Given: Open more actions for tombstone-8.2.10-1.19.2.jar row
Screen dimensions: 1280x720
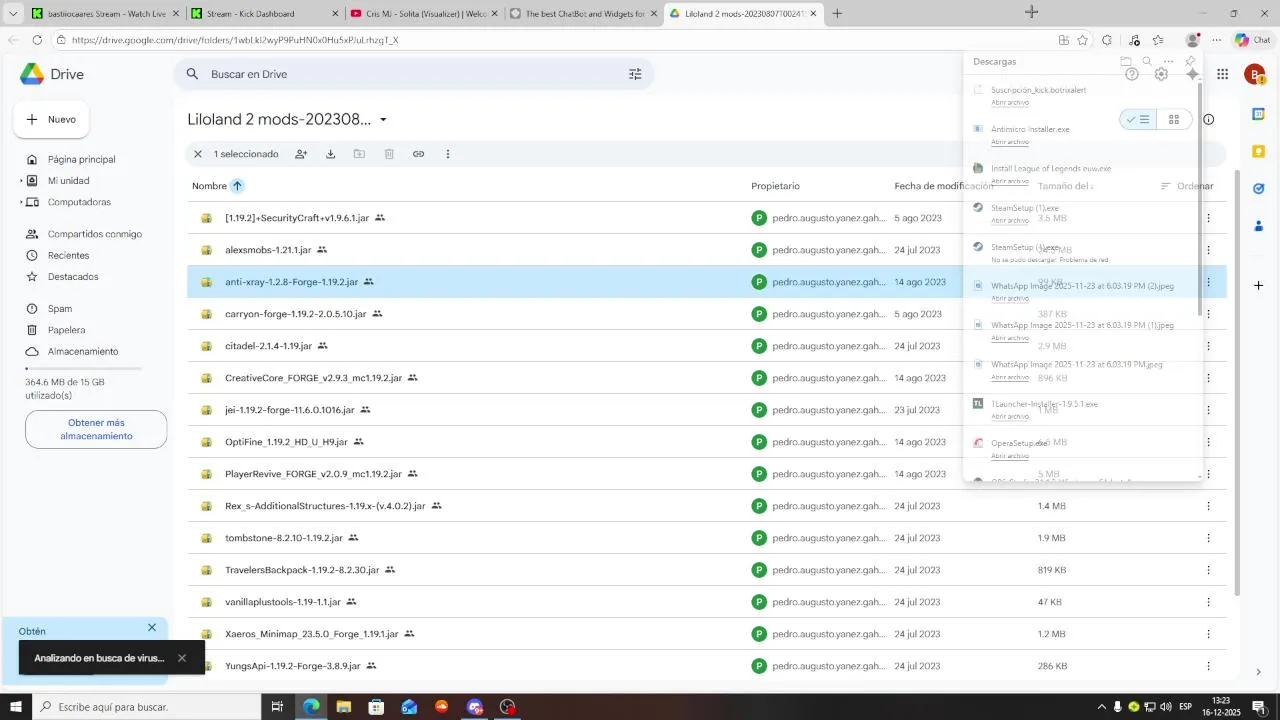Looking at the screenshot, I should (1208, 538).
